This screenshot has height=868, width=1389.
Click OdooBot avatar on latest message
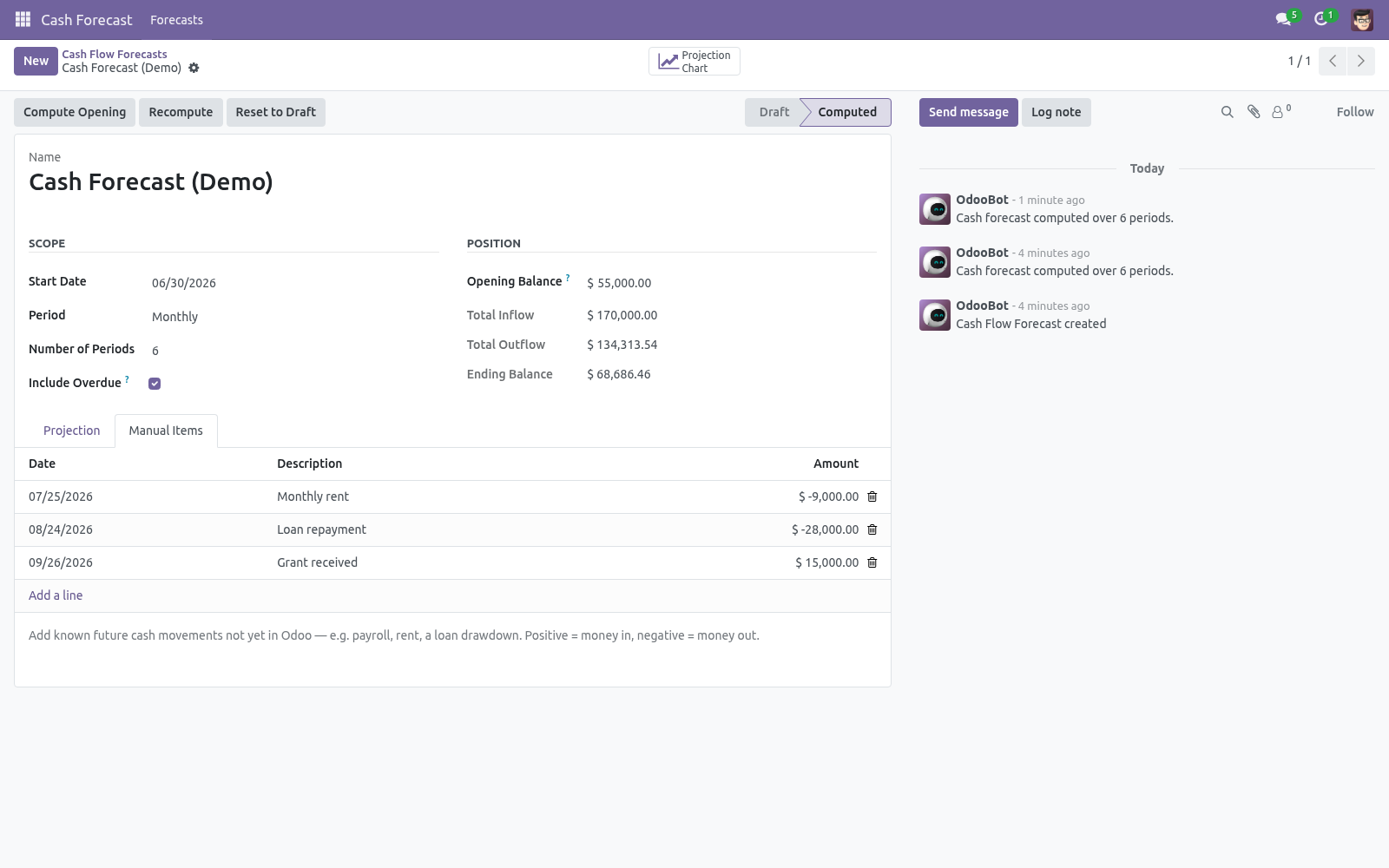(x=935, y=209)
